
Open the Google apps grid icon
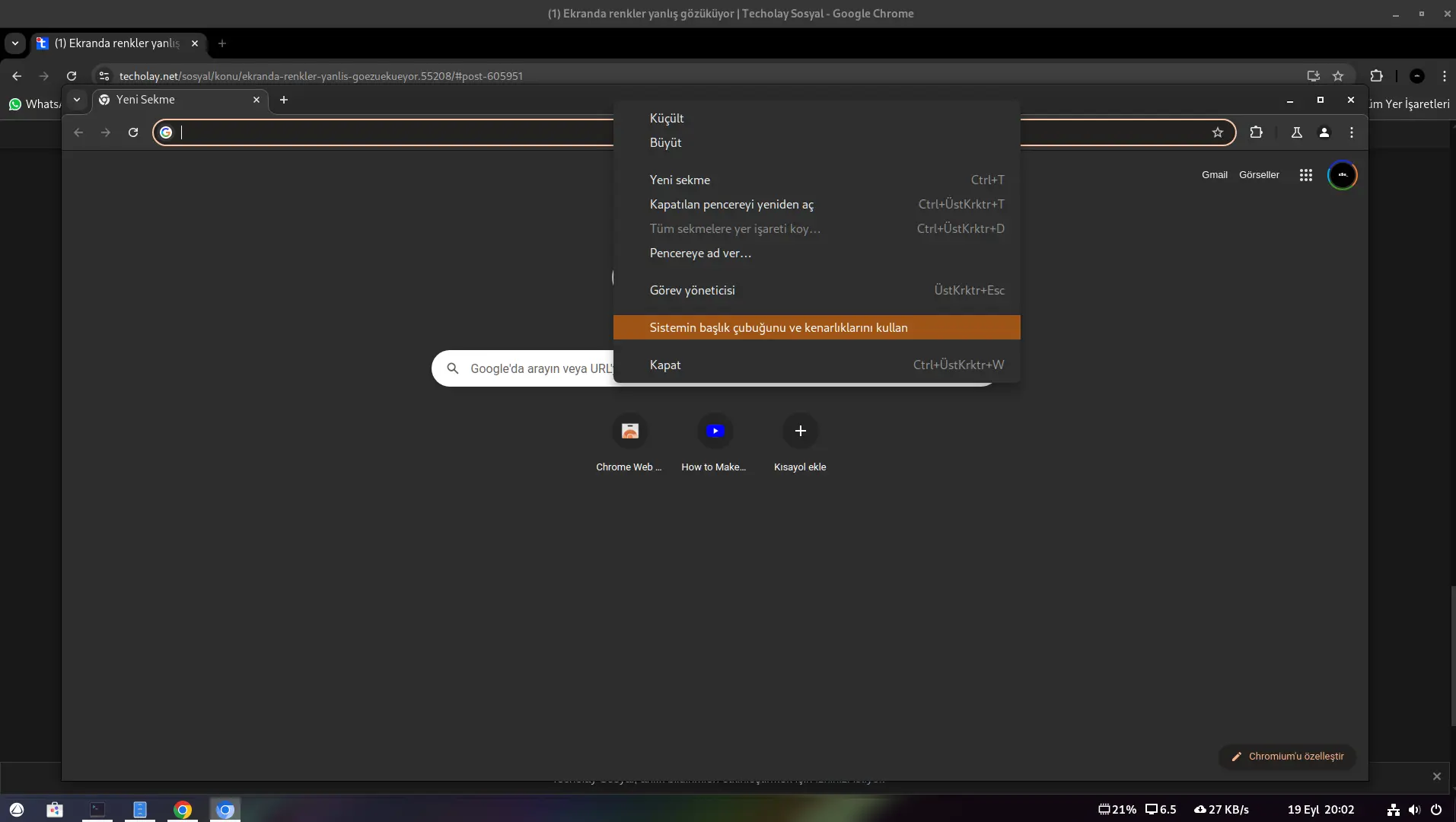coord(1306,175)
